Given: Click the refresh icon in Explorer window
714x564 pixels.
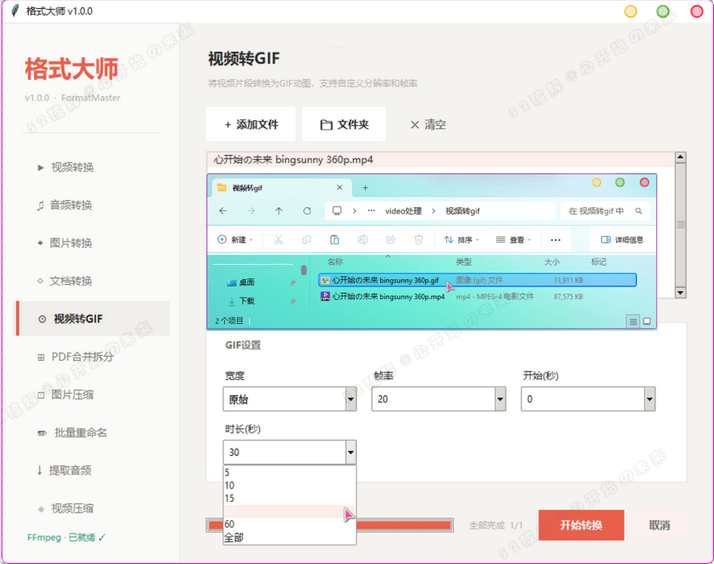Looking at the screenshot, I should (x=307, y=211).
